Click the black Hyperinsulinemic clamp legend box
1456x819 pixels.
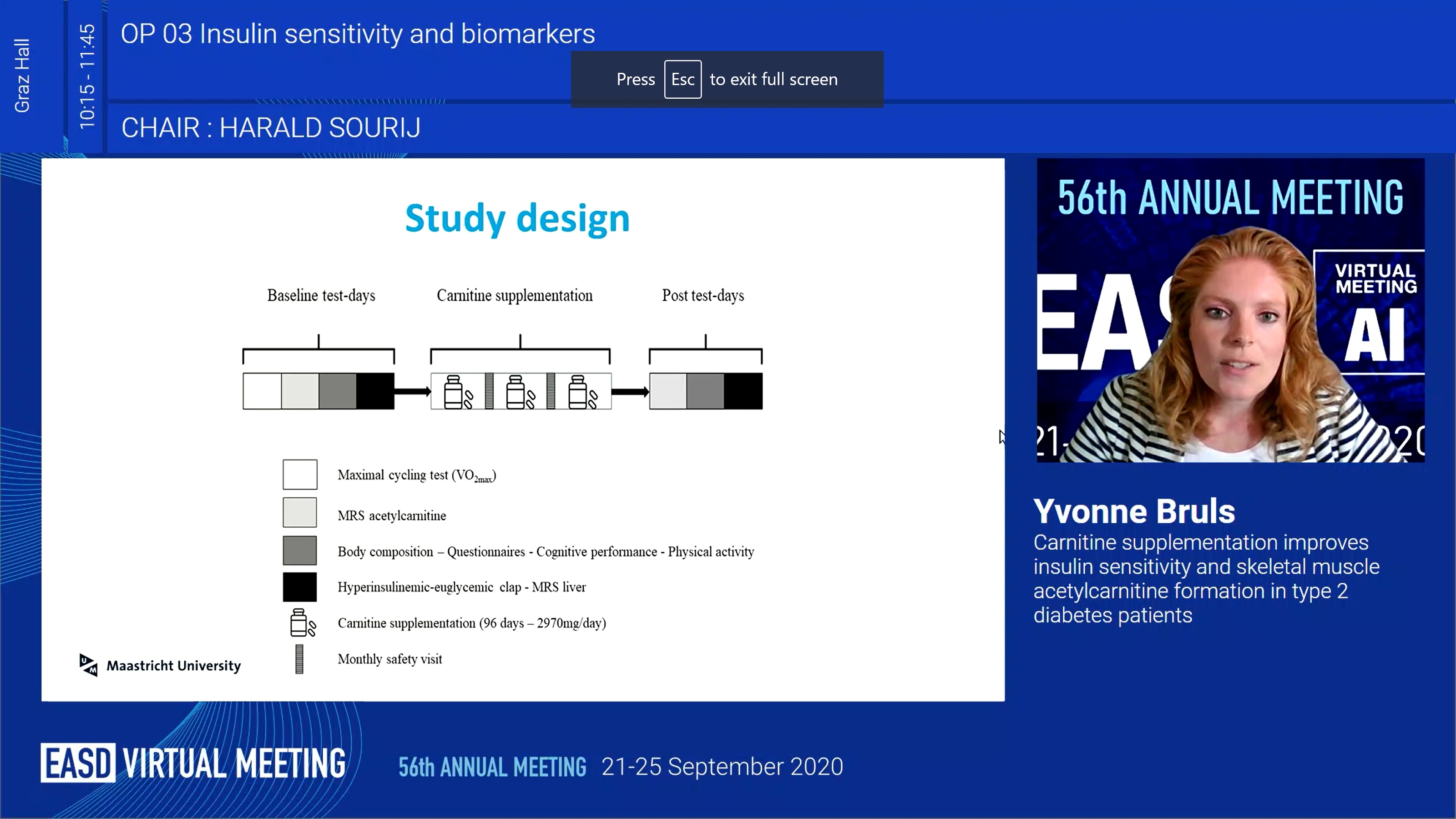(x=299, y=587)
